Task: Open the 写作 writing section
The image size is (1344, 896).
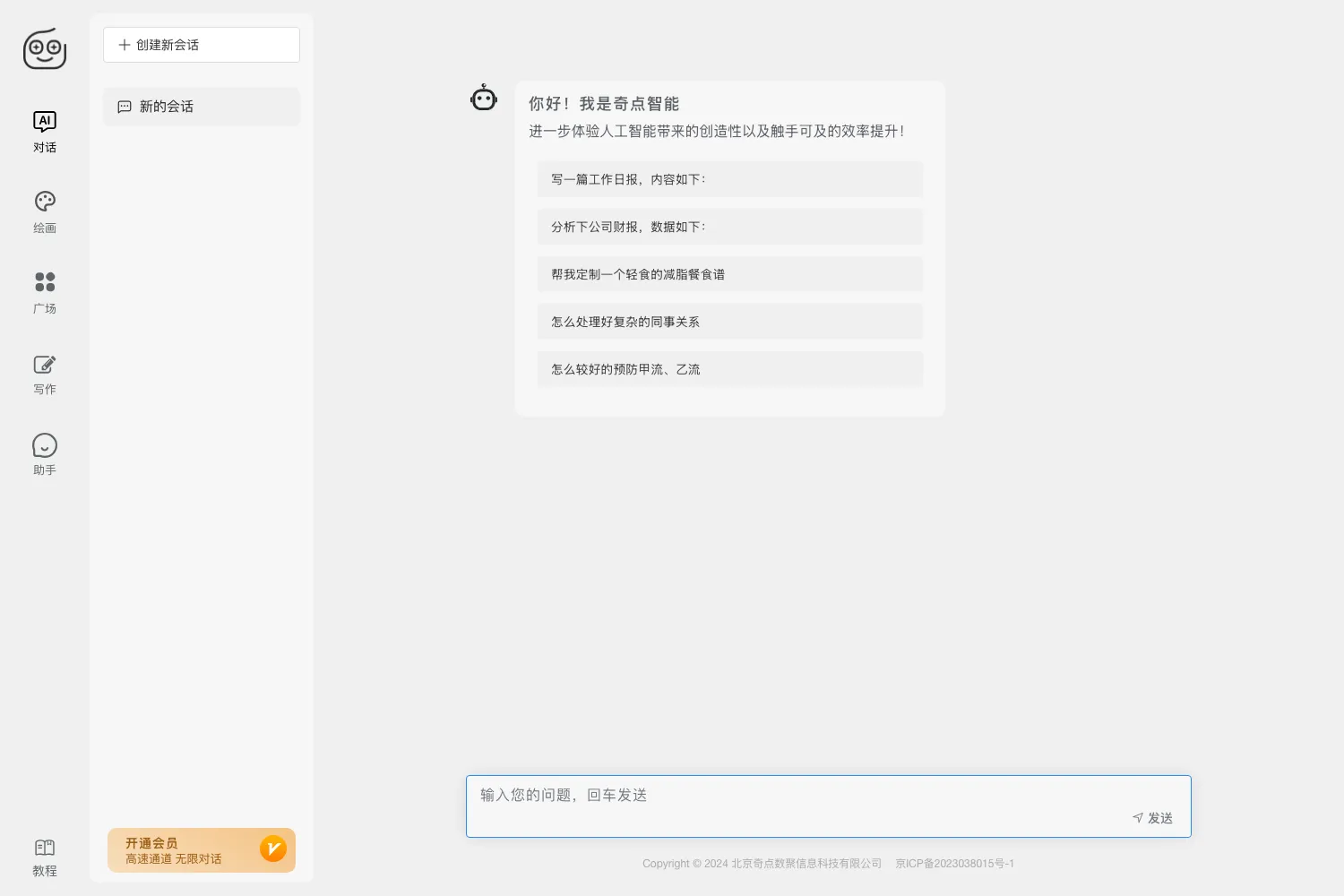Action: coord(45,375)
